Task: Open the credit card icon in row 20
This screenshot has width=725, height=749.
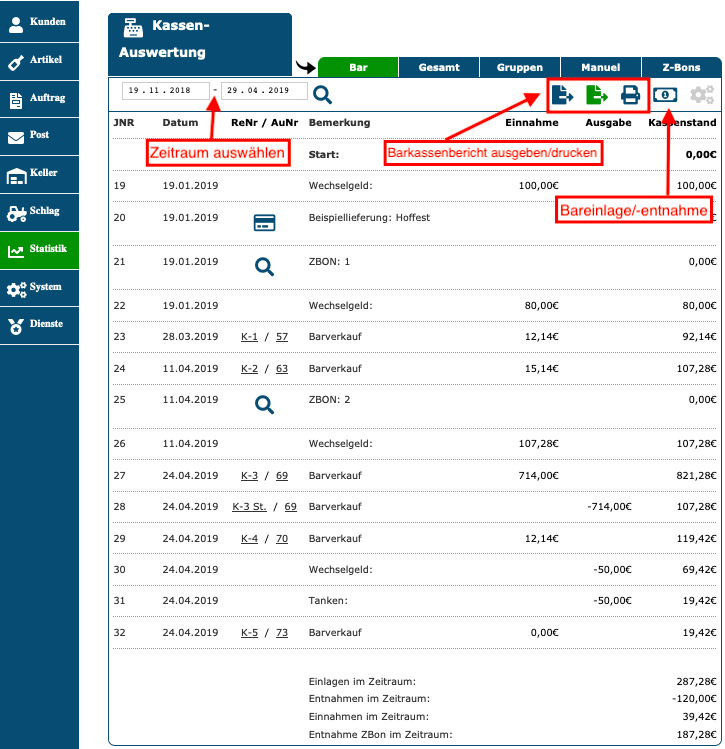Action: coord(264,223)
